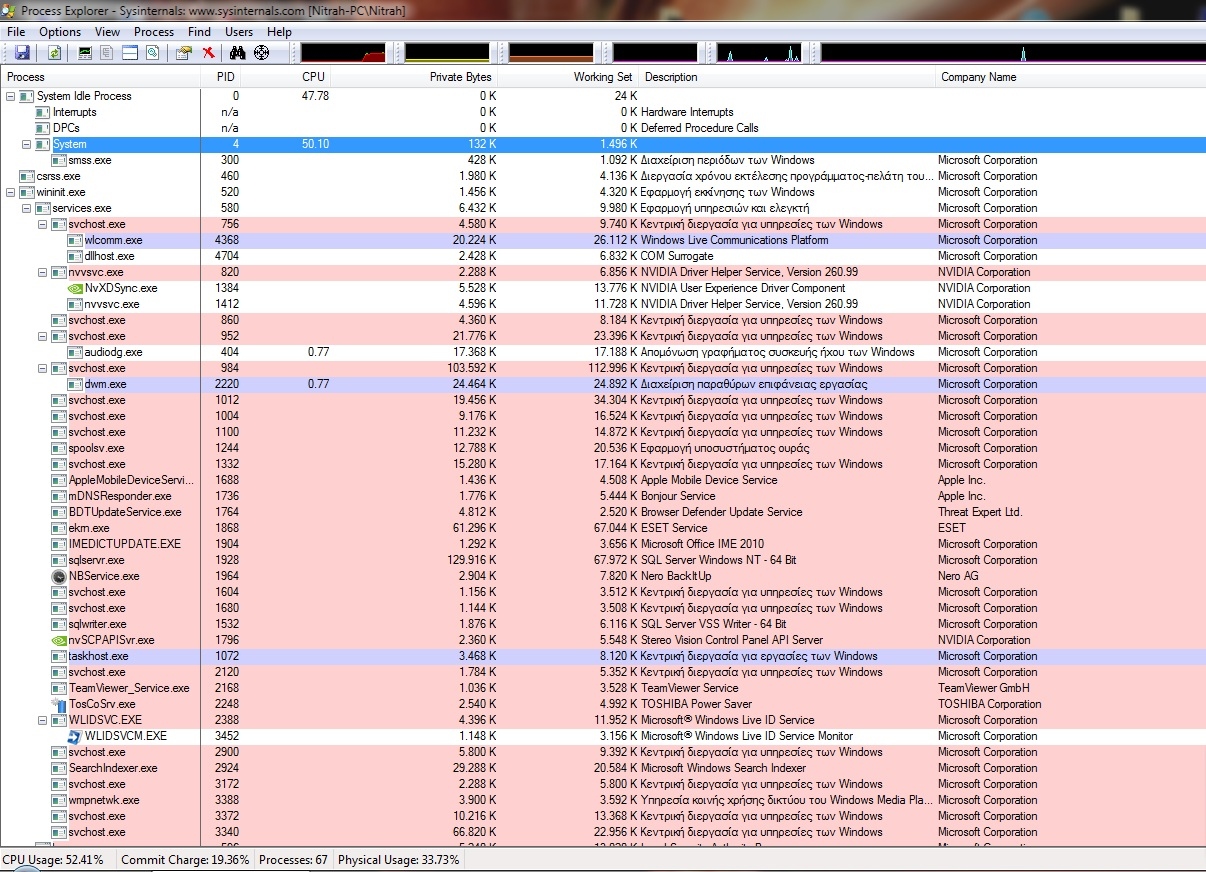Viewport: 1206px width, 872px height.
Task: Open the Help menu
Action: (279, 32)
